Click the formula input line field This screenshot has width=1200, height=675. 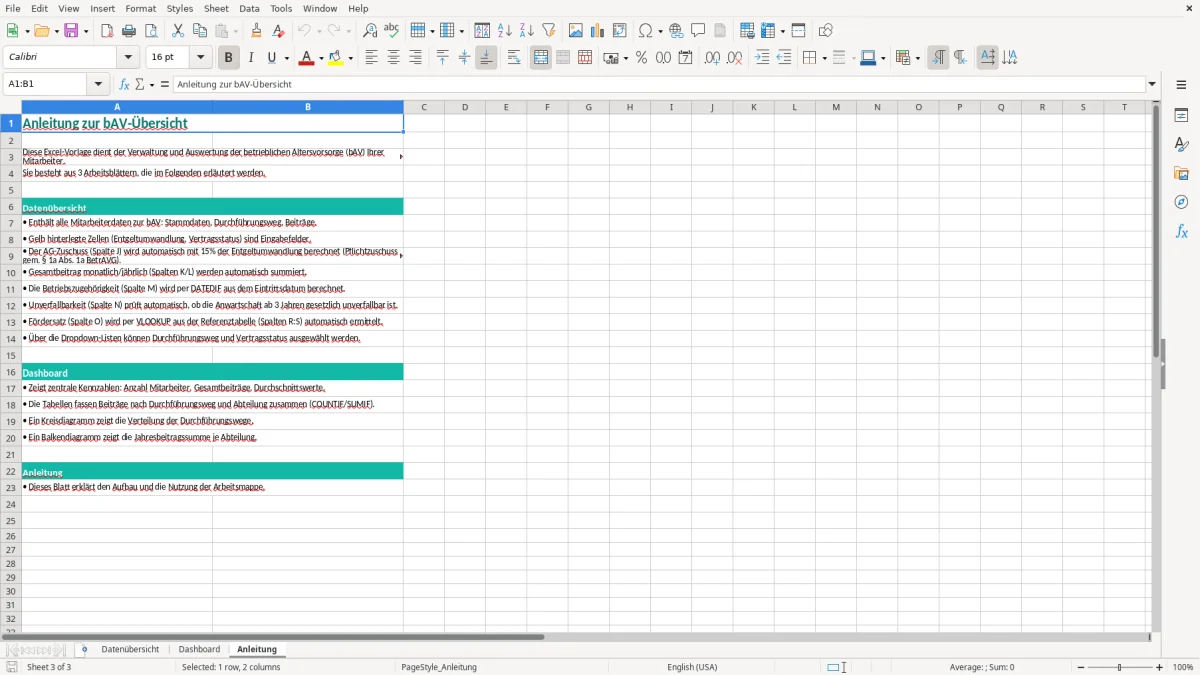click(x=659, y=85)
